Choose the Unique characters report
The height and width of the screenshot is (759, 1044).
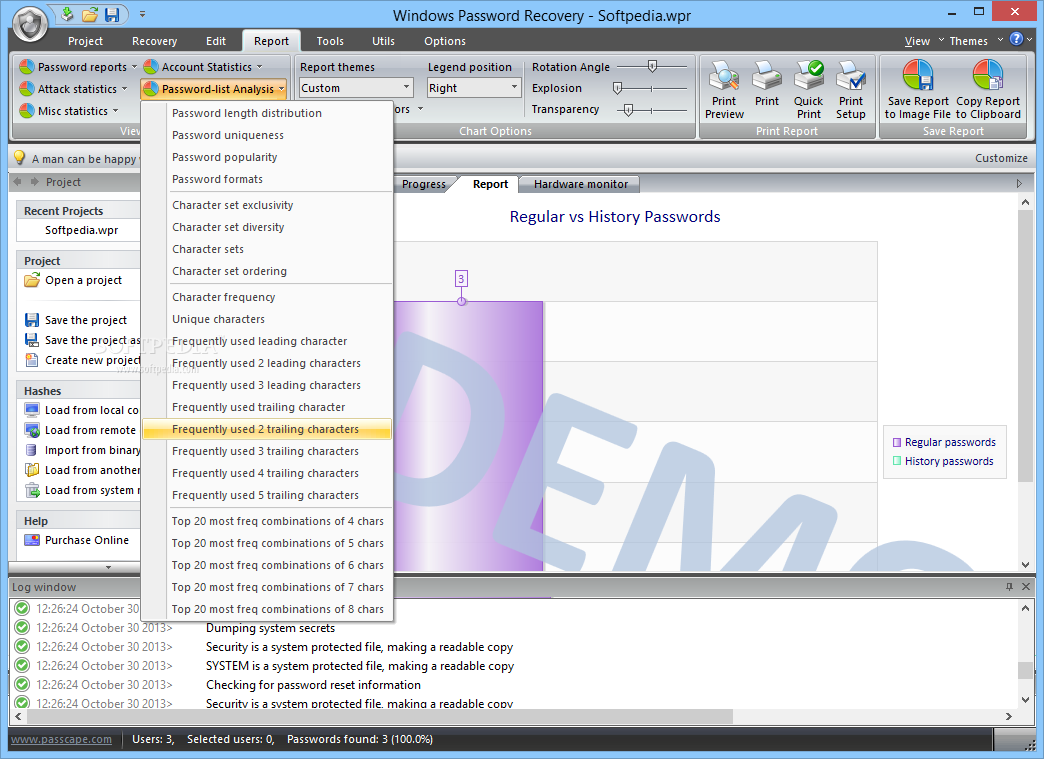[x=268, y=319]
